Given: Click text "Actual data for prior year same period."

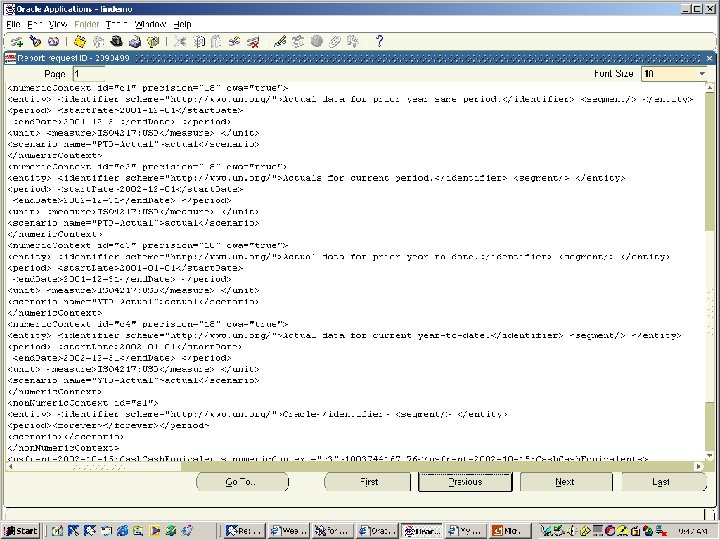Looking at the screenshot, I should coord(393,99).
